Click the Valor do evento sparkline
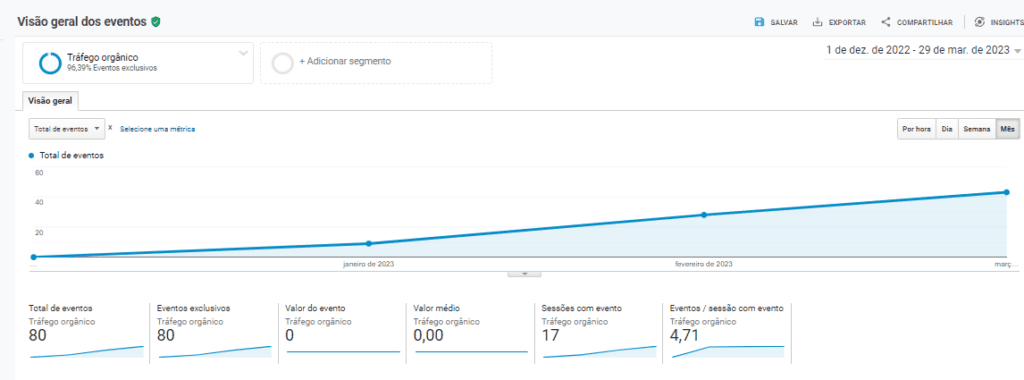The height and width of the screenshot is (380, 1024). tap(343, 351)
